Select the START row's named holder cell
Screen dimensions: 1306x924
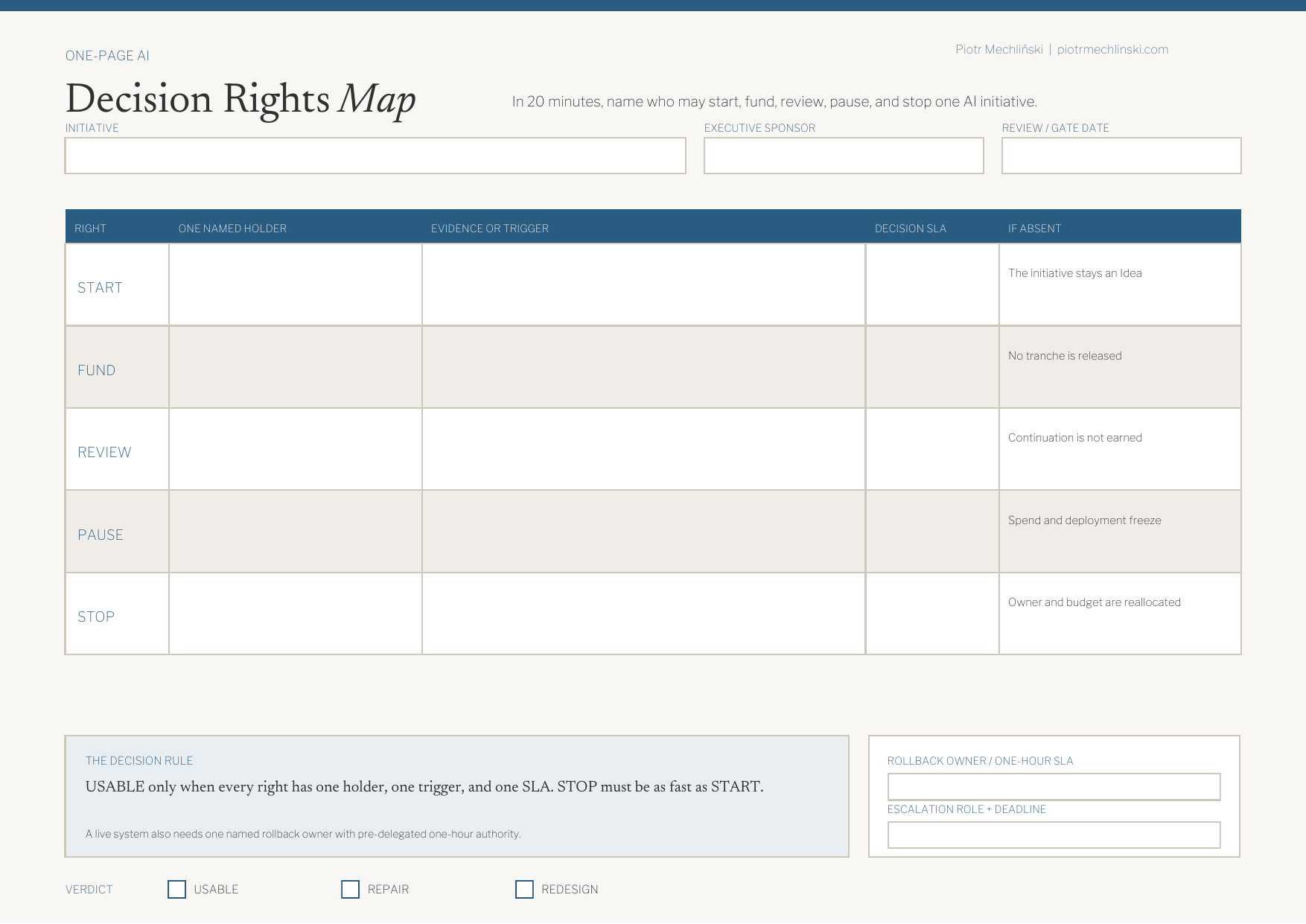coord(296,284)
